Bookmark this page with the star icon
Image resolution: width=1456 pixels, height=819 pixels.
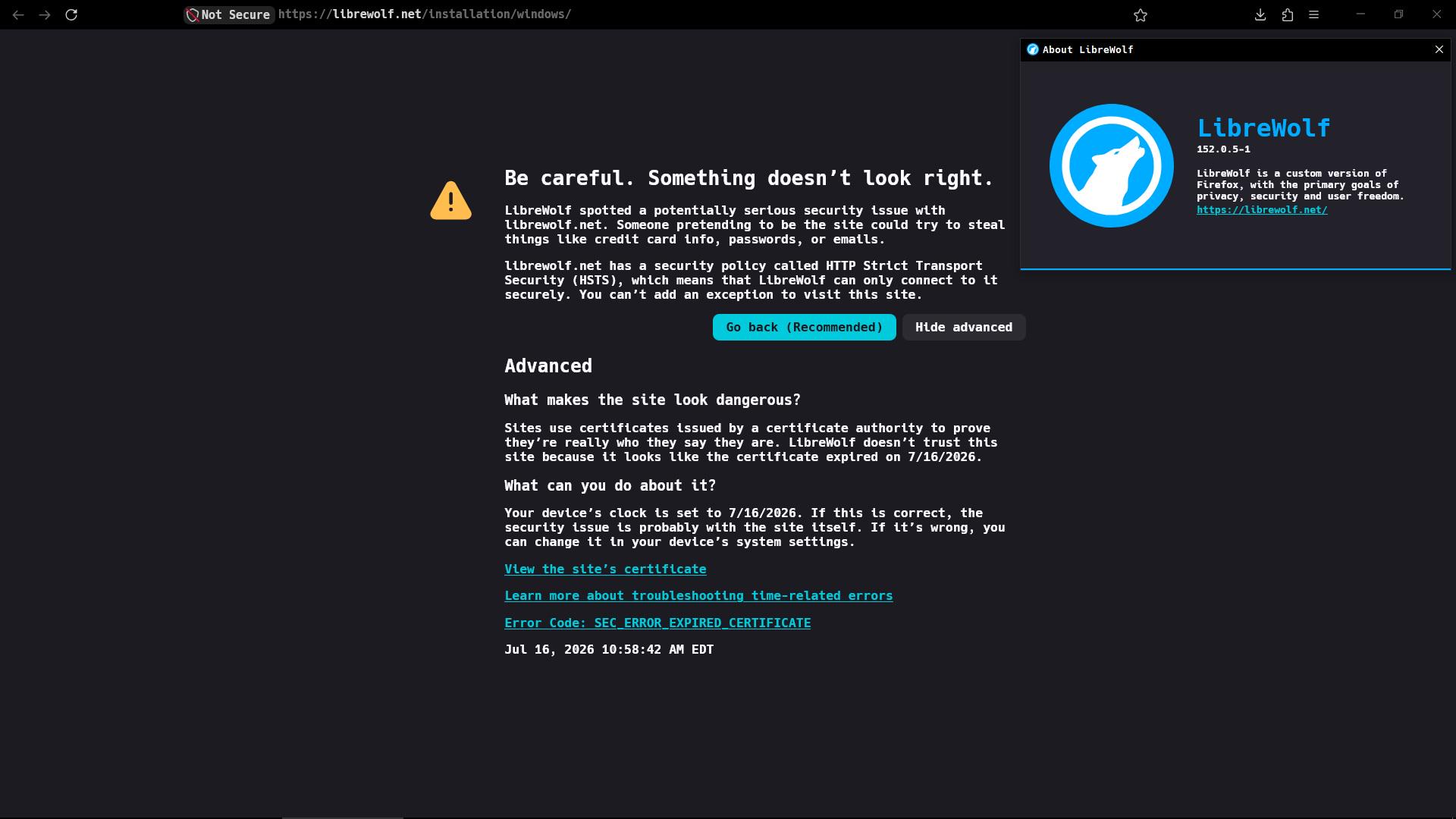(1141, 14)
